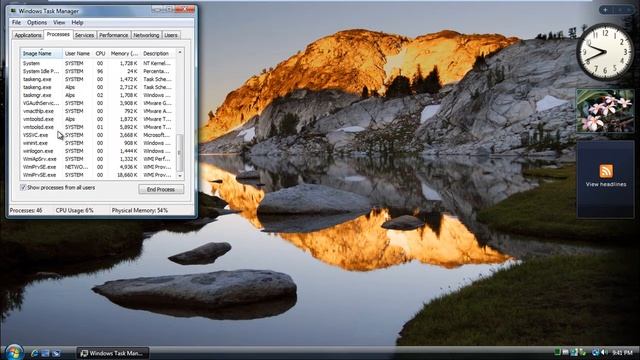Open the Options menu
Viewport: 640px width, 360px height.
click(37, 22)
